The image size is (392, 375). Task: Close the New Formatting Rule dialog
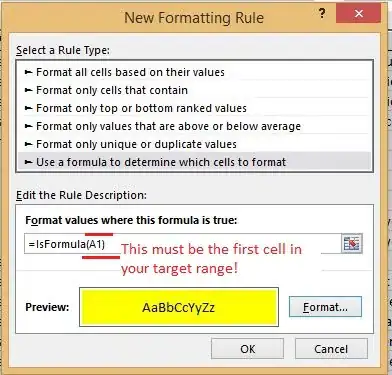pyautogui.click(x=359, y=13)
